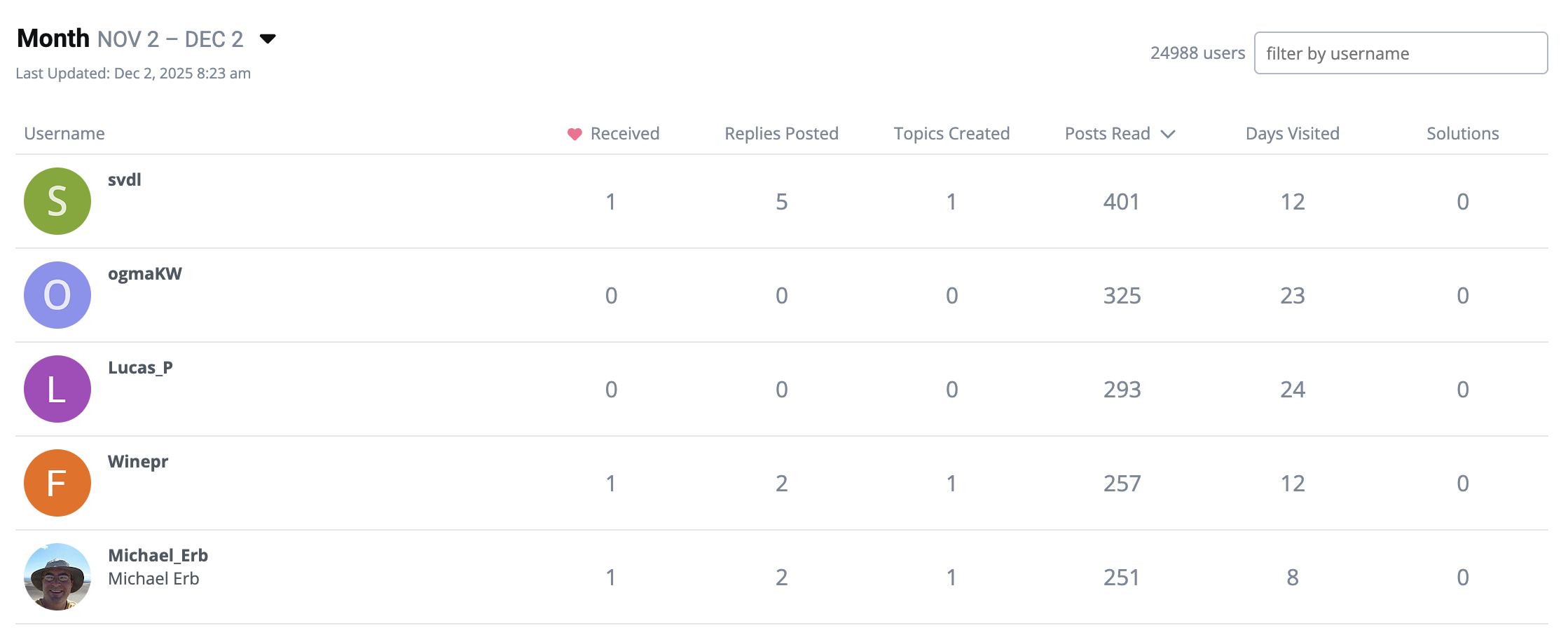
Task: Sort table by Days Visited
Action: (1292, 134)
